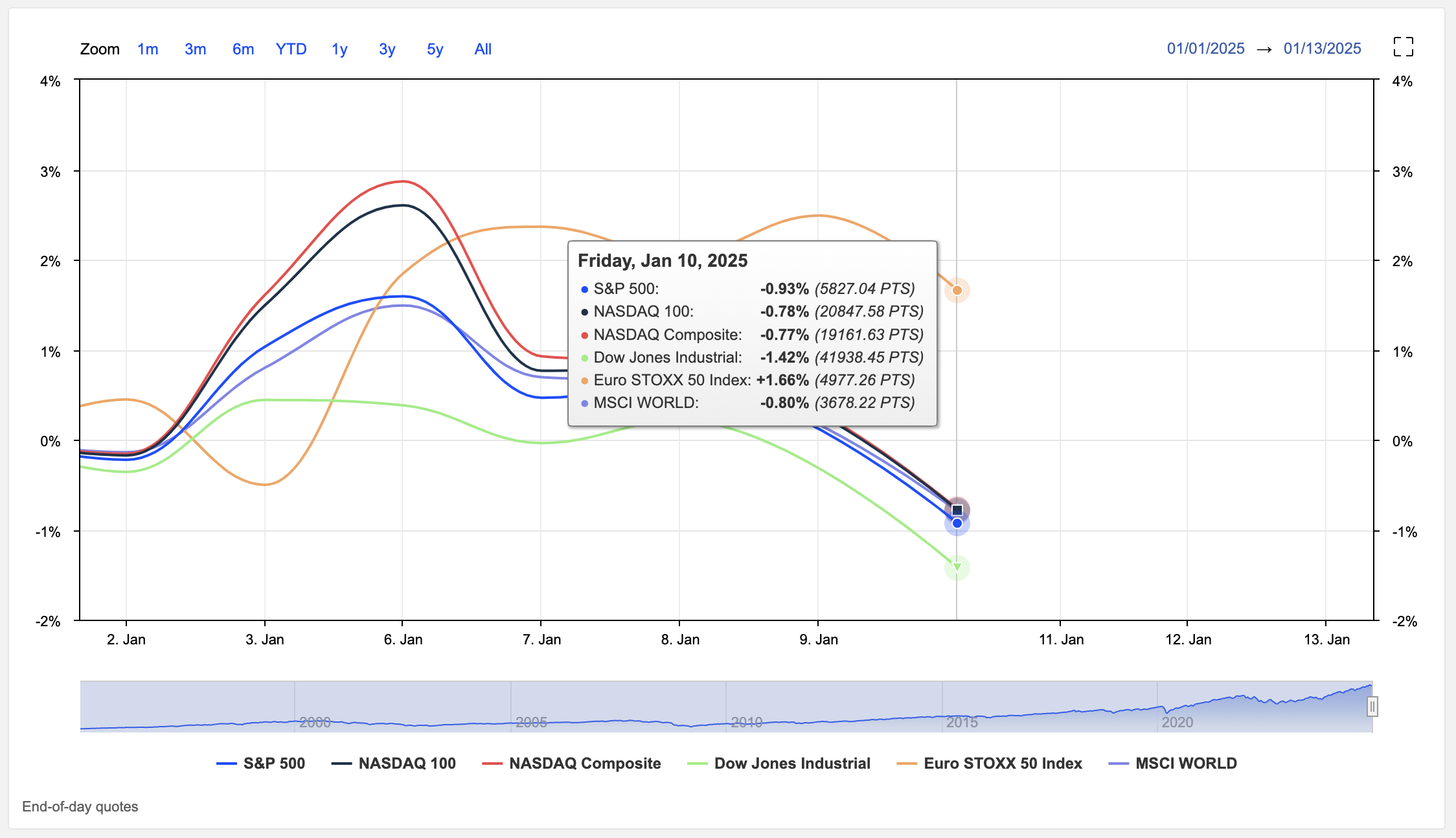Set zoom range to 6m
Image resolution: width=1456 pixels, height=838 pixels.
pyautogui.click(x=243, y=49)
